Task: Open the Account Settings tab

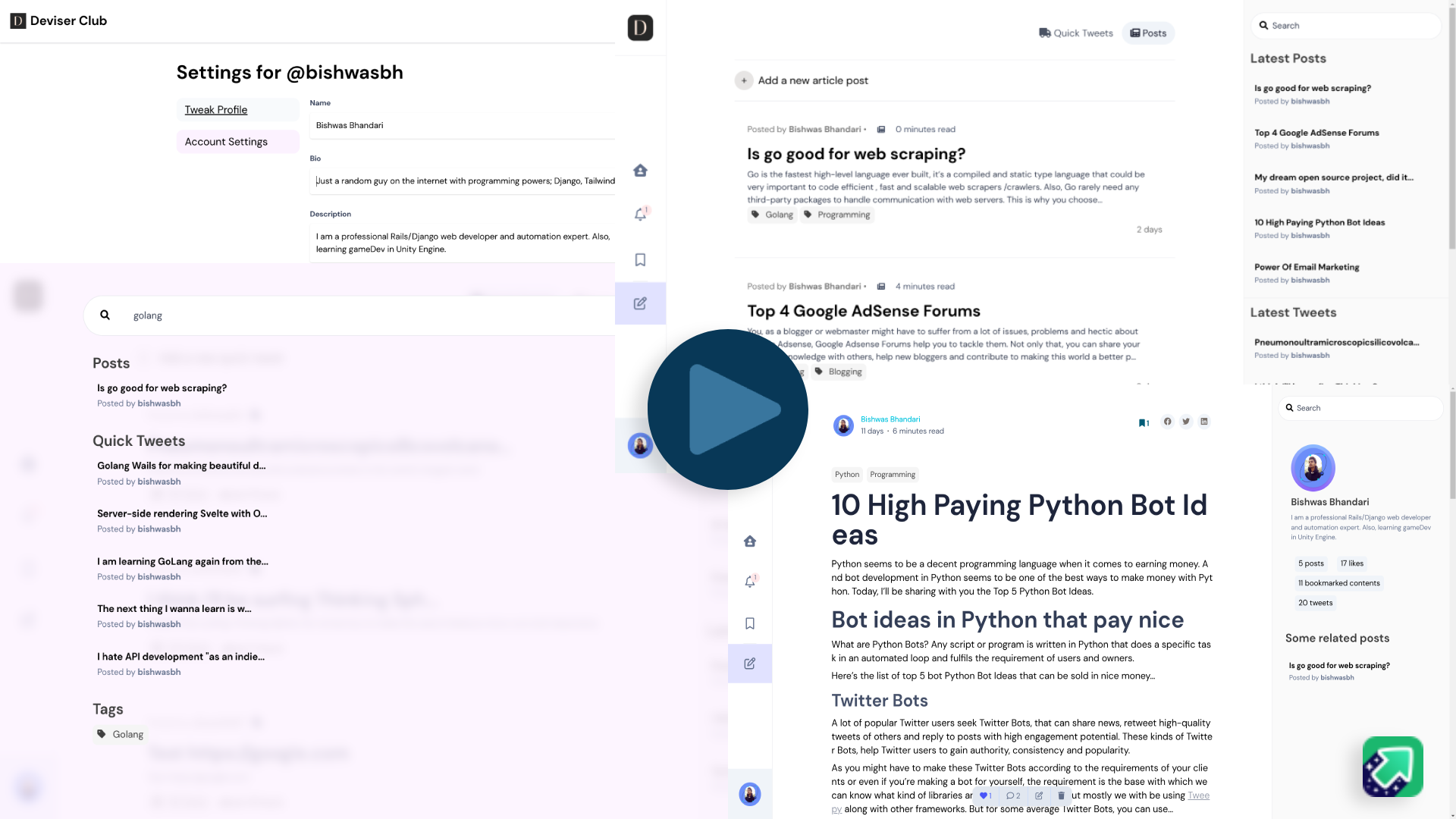Action: [x=226, y=141]
